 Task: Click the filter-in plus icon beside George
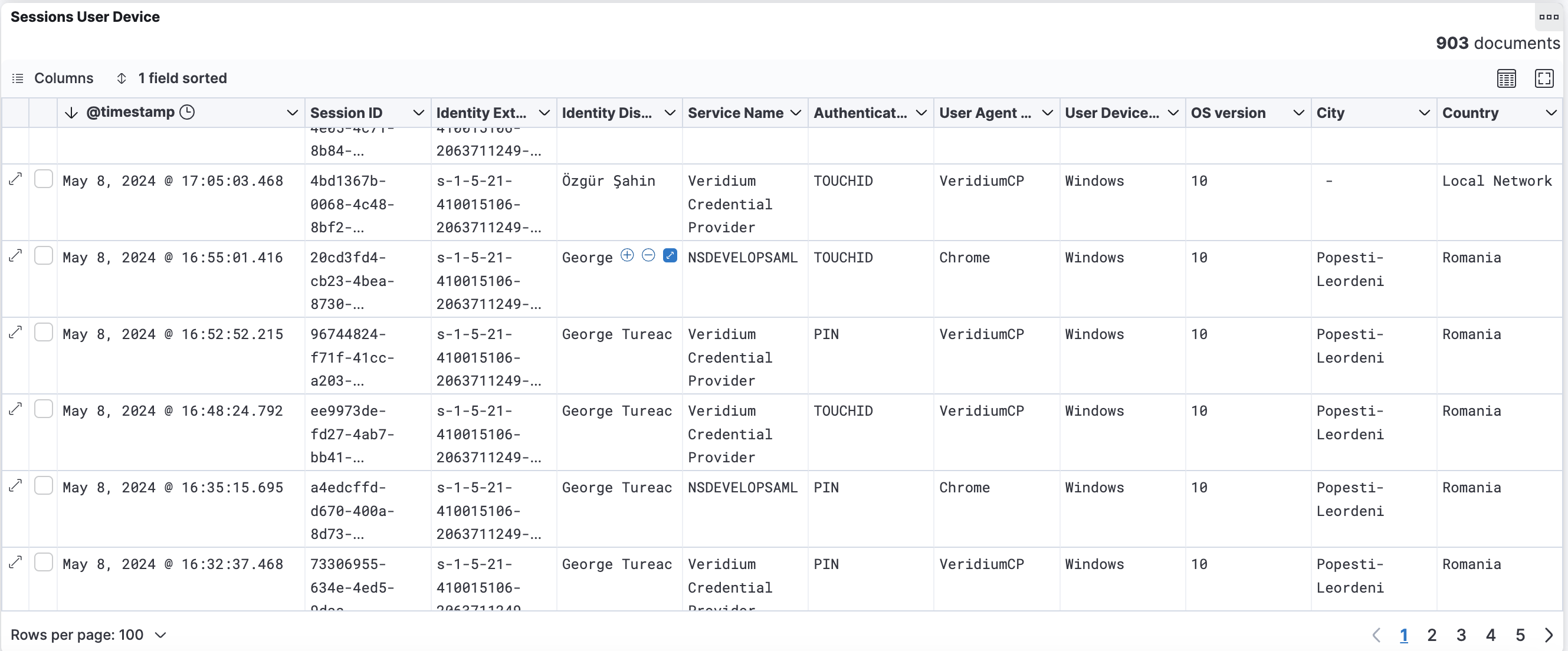click(627, 255)
